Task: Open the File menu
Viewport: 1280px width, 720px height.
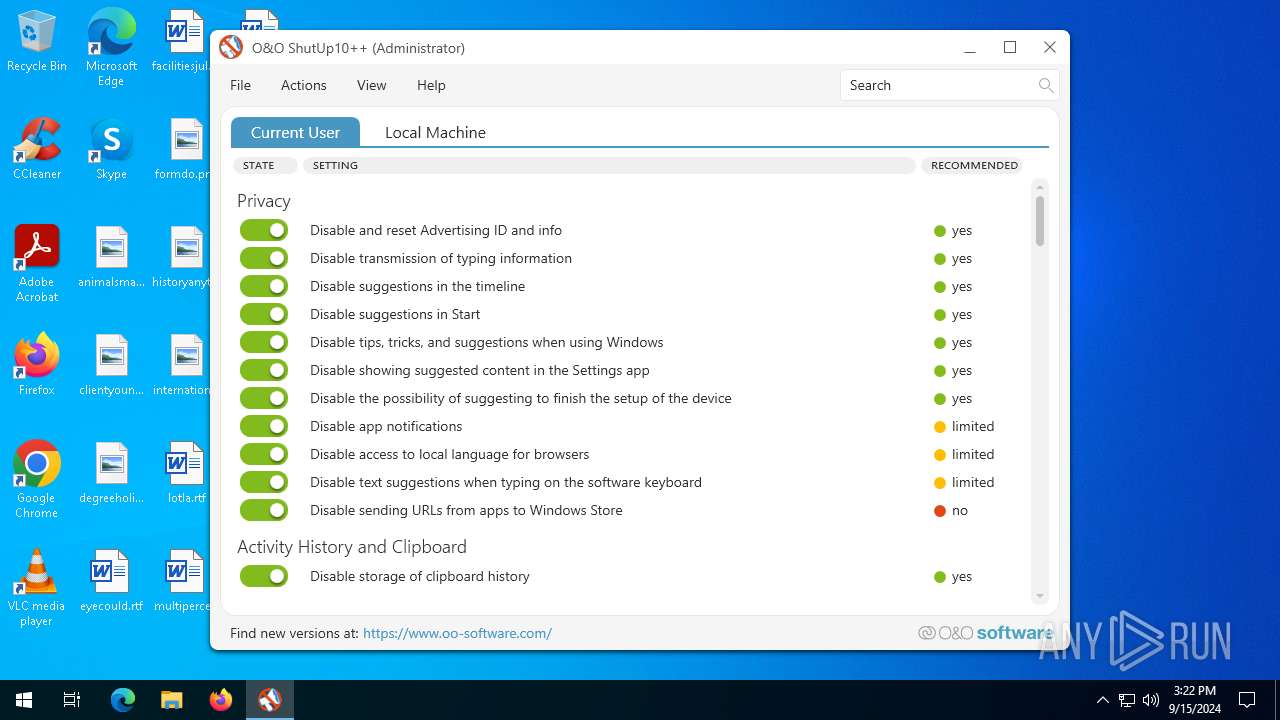Action: pos(240,85)
